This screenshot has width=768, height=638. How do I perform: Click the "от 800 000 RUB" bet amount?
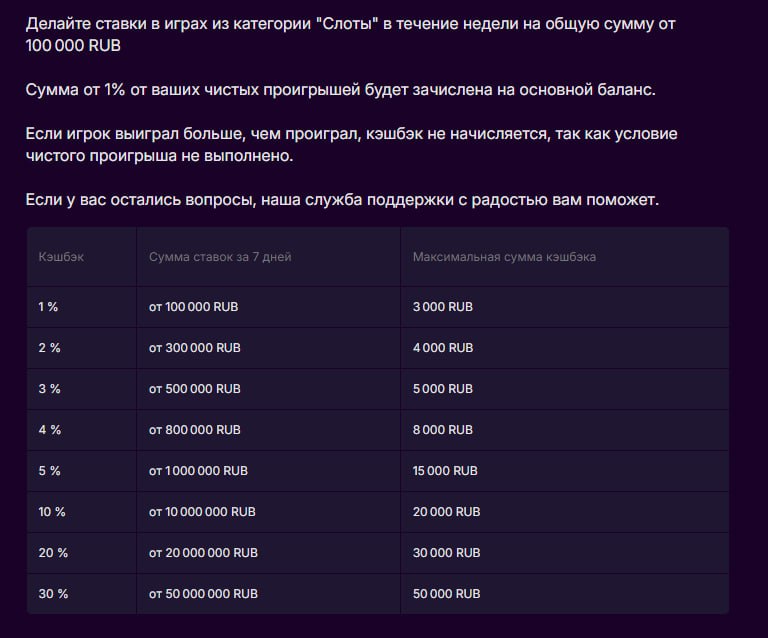195,430
